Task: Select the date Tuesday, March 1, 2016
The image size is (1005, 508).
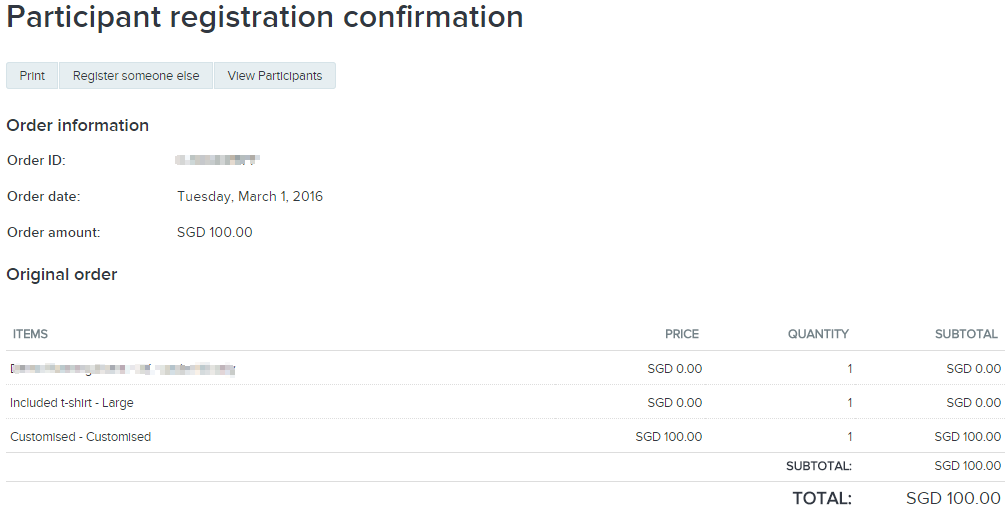Action: 250,196
